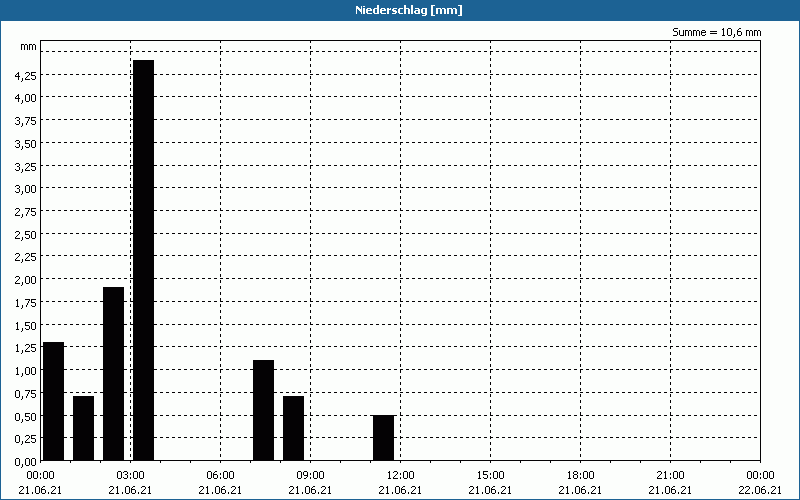Click the 1,75 y-axis label
The width and height of the screenshot is (800, 500).
coord(26,303)
